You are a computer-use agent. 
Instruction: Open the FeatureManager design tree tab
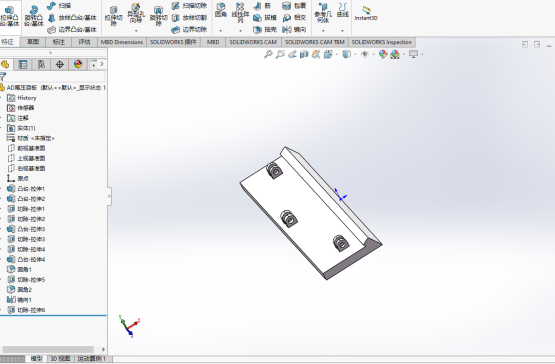coord(5,64)
